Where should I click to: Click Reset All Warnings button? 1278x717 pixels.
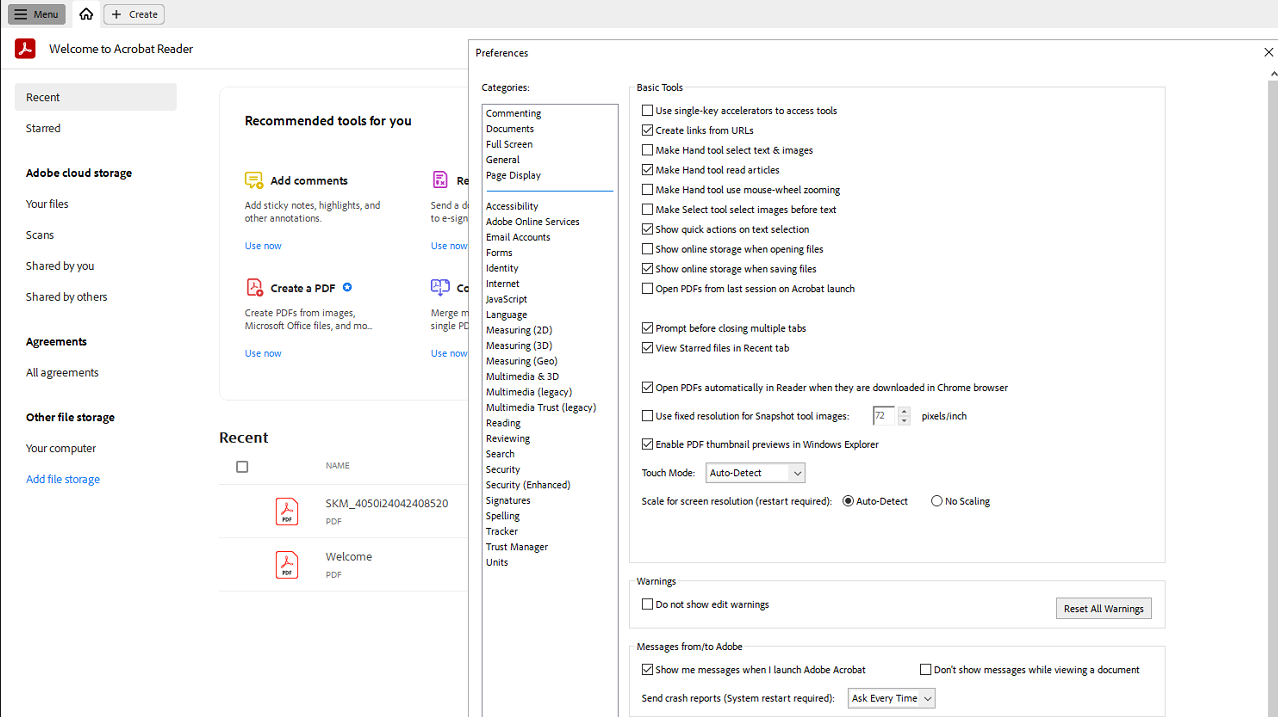[1104, 608]
